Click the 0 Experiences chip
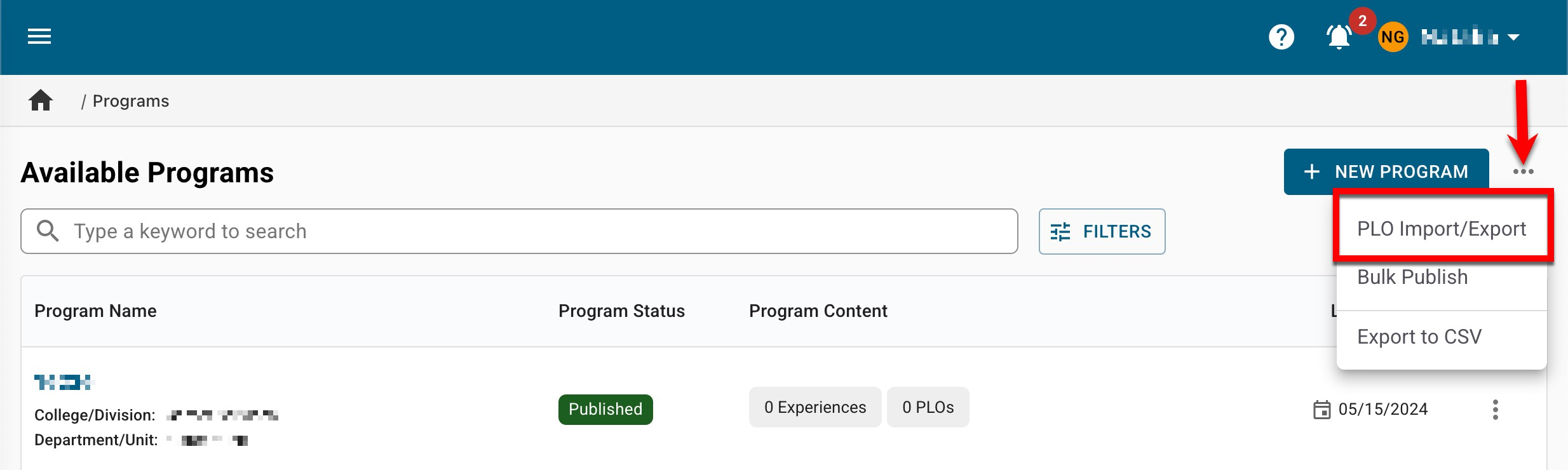The height and width of the screenshot is (470, 1568). pyautogui.click(x=814, y=407)
